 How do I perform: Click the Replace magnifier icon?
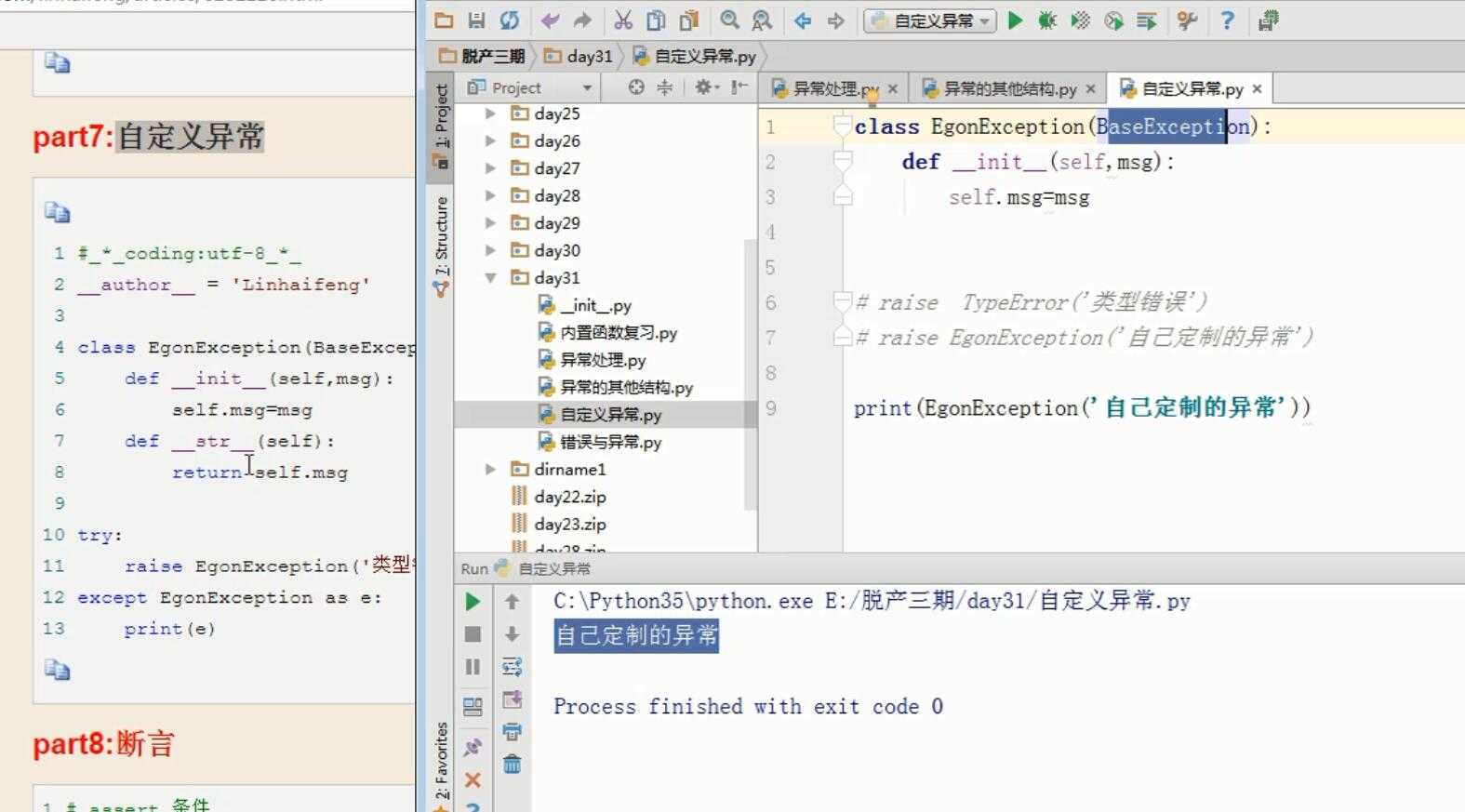tap(762, 20)
